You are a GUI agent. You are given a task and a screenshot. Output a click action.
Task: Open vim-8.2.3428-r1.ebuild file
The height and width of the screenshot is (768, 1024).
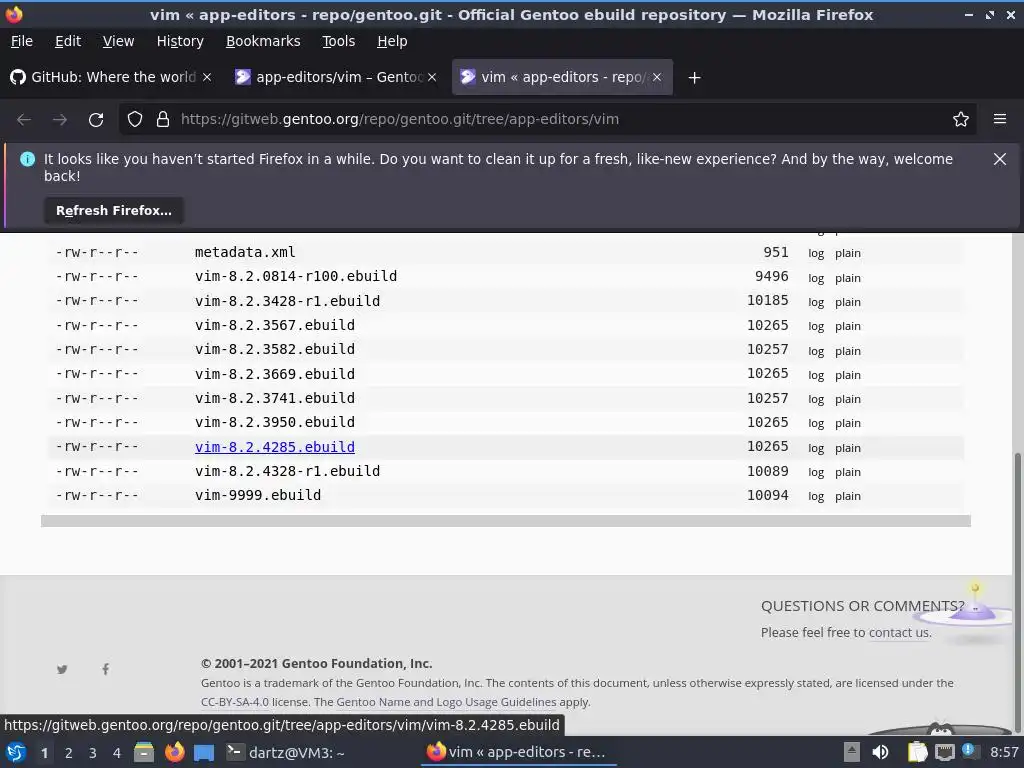tap(287, 301)
